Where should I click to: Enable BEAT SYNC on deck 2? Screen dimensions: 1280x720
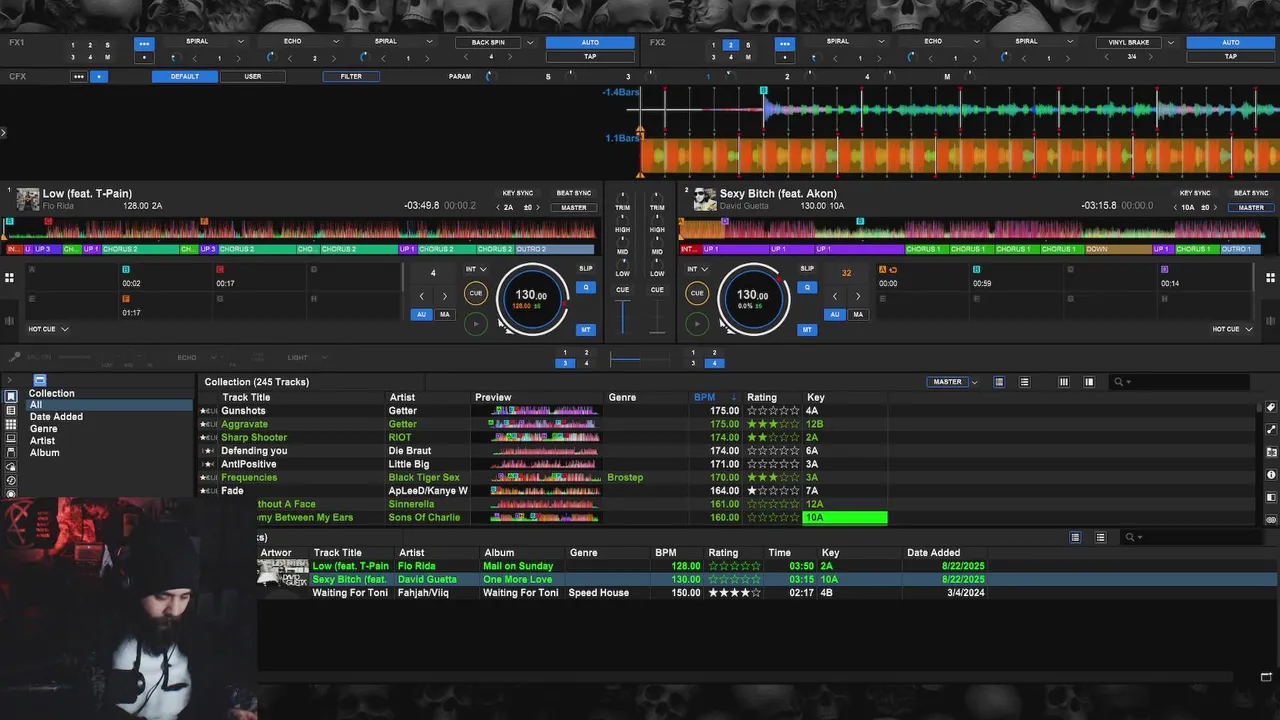(x=1251, y=193)
